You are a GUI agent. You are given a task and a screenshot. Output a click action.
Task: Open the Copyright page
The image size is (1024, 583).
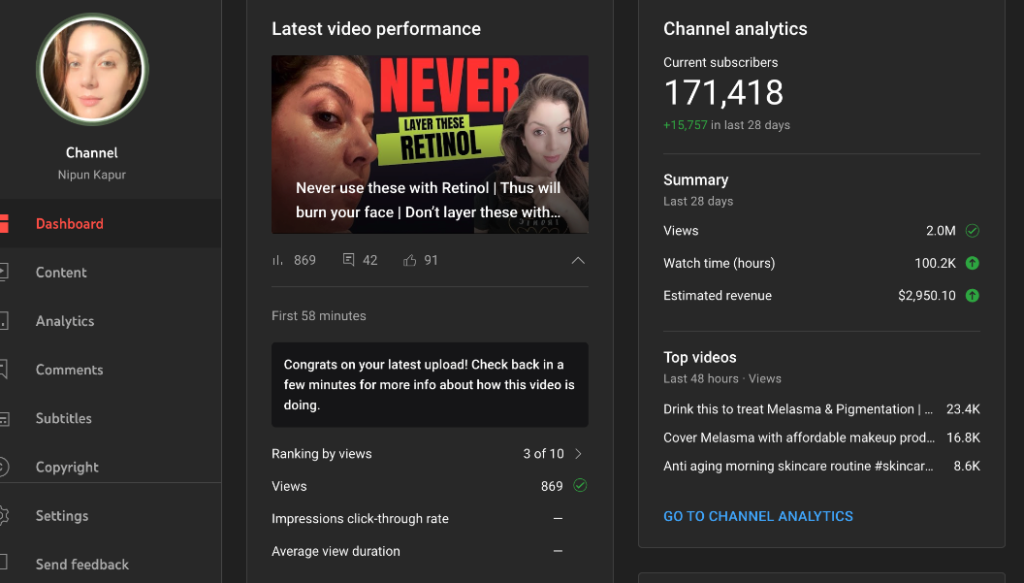point(67,467)
